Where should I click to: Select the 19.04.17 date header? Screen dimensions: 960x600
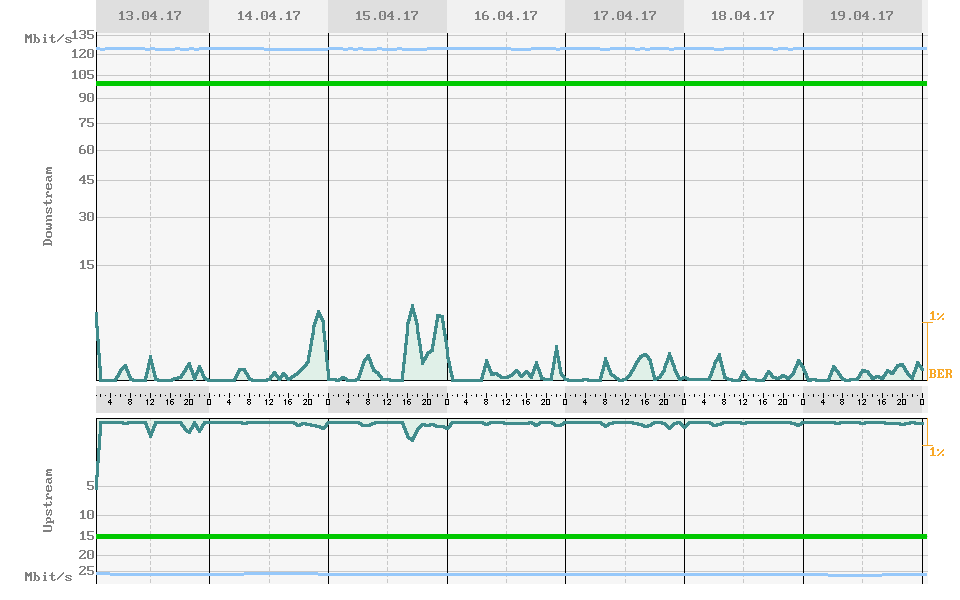pos(861,16)
